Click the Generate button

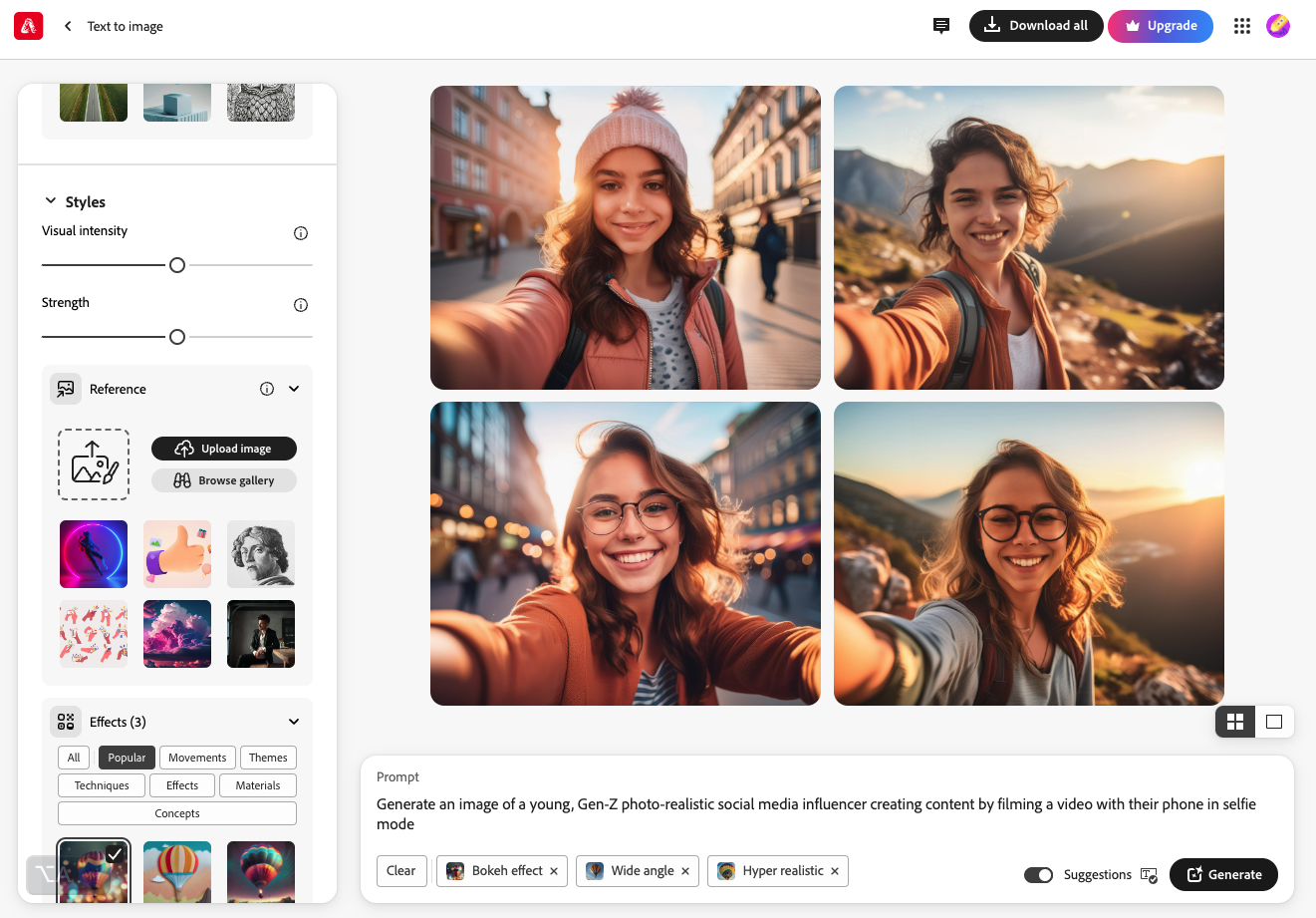(1223, 874)
